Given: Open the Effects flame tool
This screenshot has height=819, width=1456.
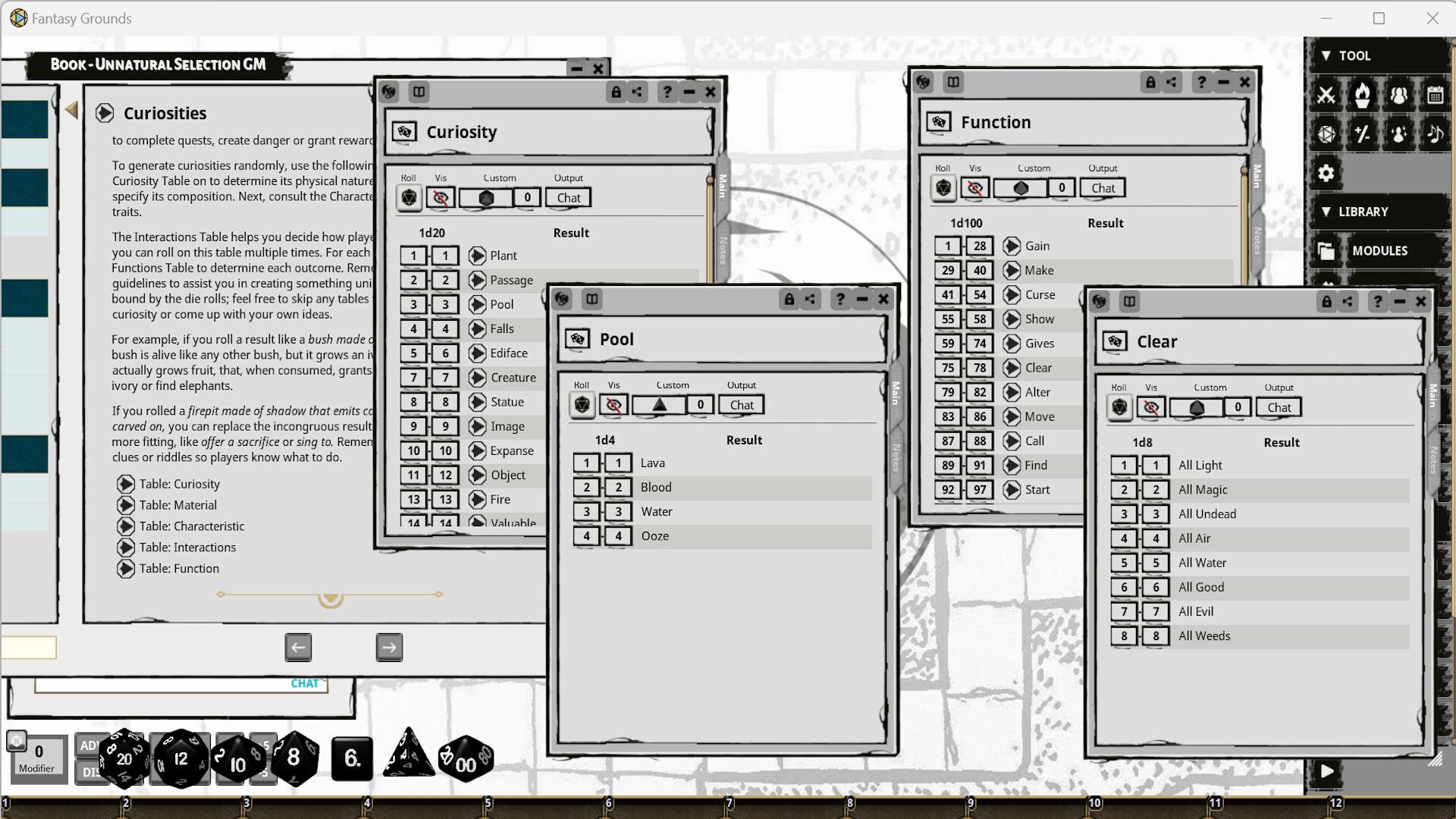Looking at the screenshot, I should [x=1363, y=95].
